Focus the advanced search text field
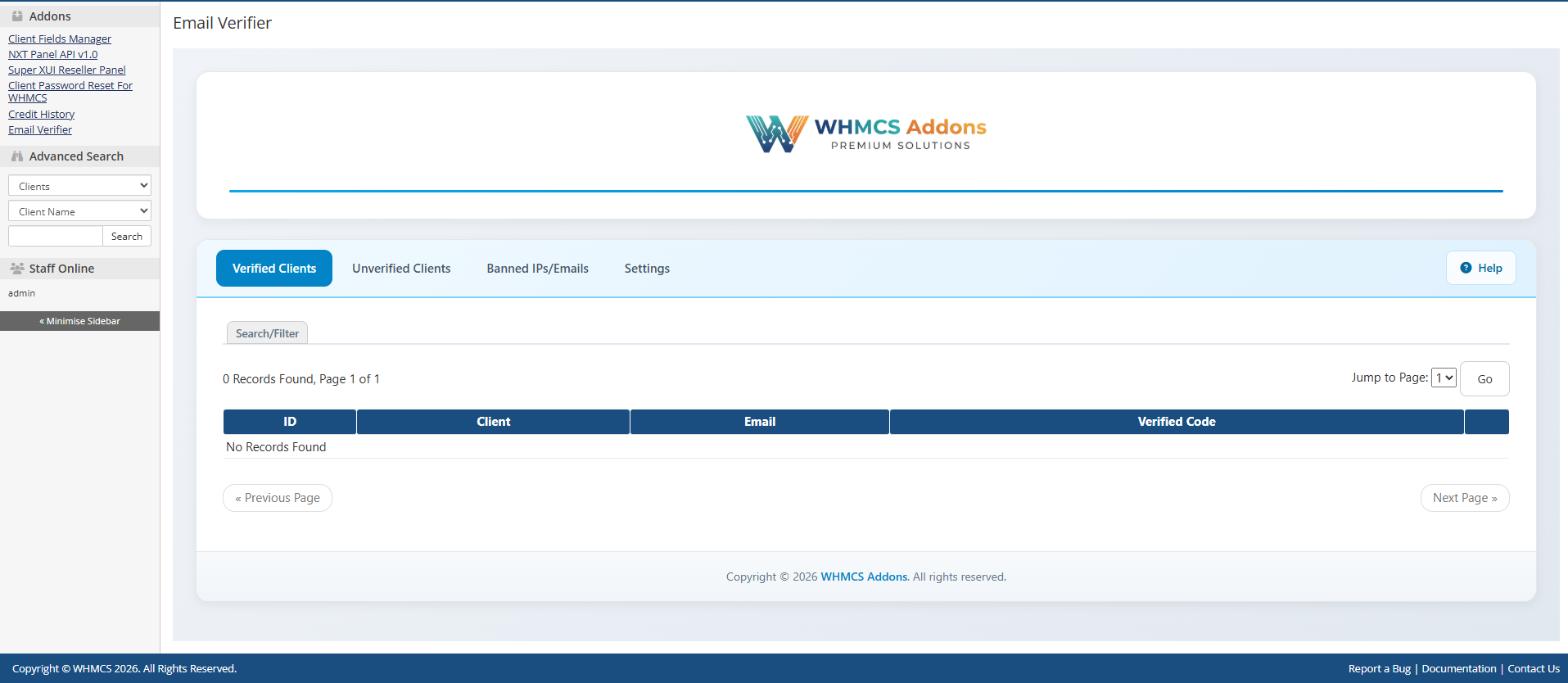This screenshot has height=683, width=1568. click(56, 237)
